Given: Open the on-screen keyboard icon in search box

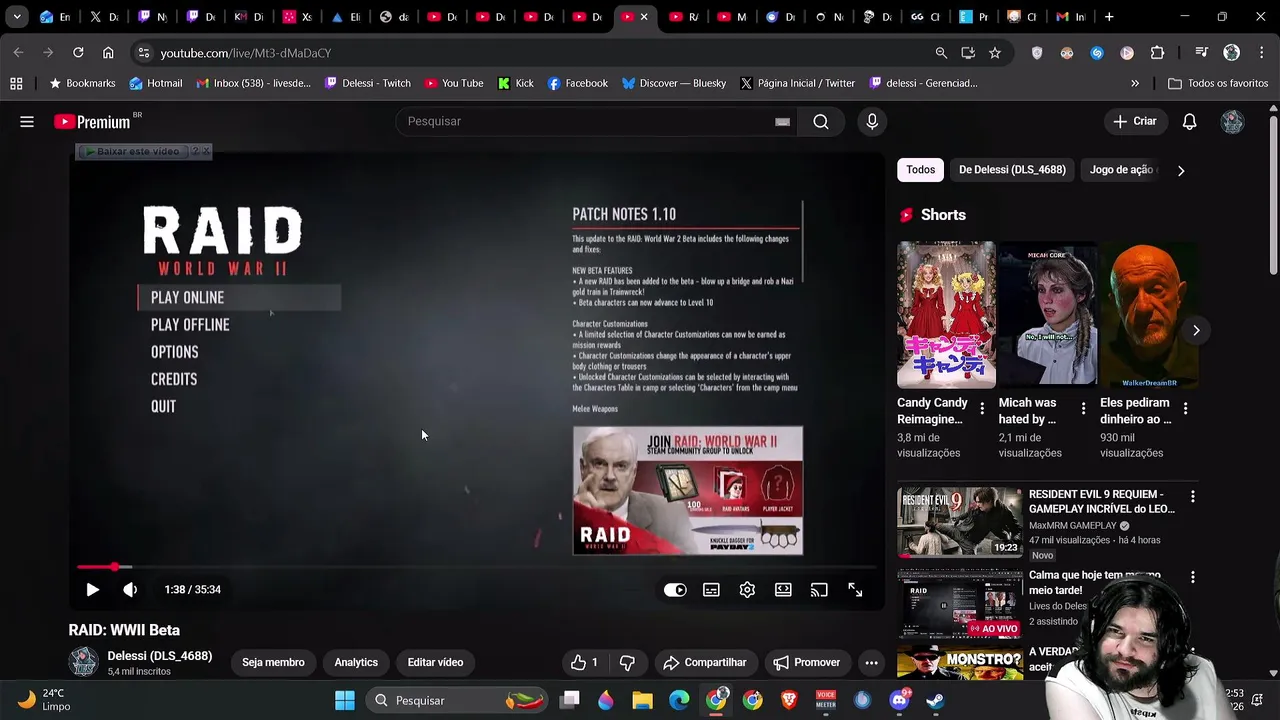Looking at the screenshot, I should click(x=782, y=122).
